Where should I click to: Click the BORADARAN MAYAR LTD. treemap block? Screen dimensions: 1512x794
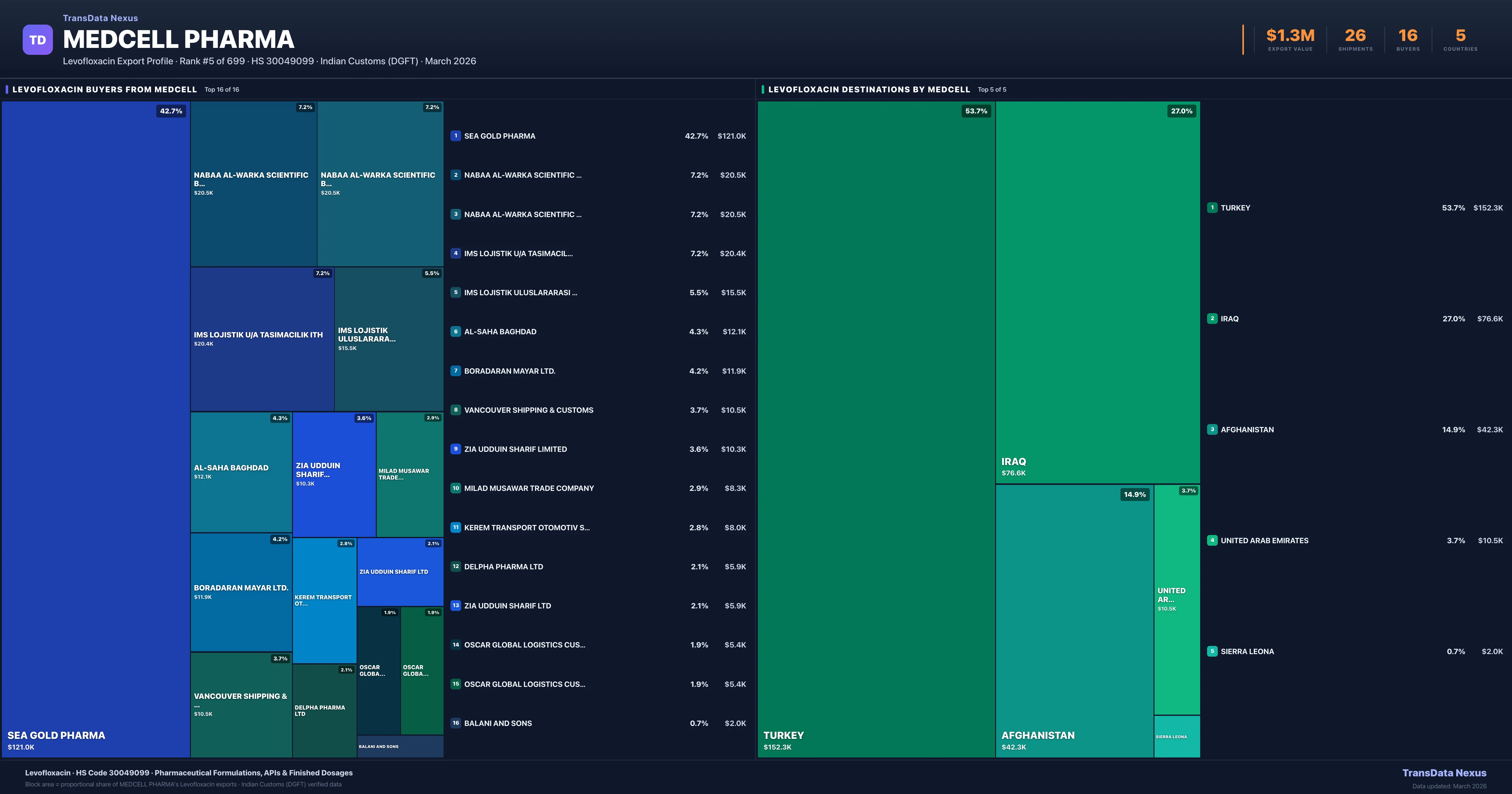point(241,592)
